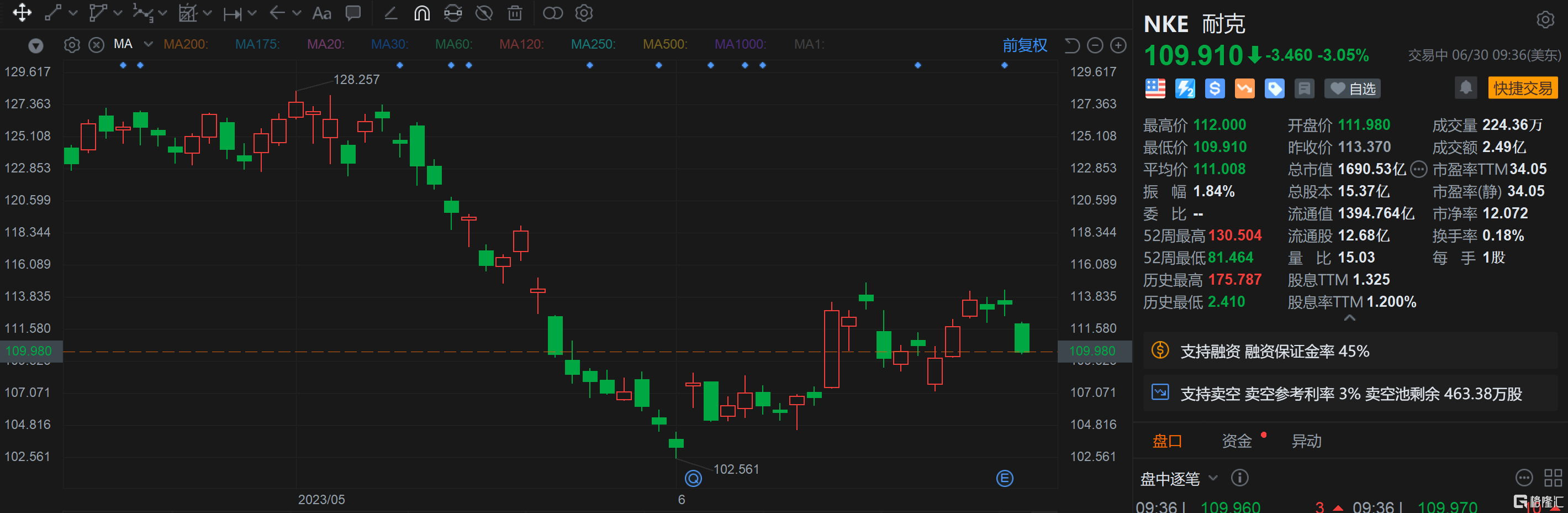Select the speech bubble comment tool
Screen dimensions: 1568x513
[x=353, y=13]
